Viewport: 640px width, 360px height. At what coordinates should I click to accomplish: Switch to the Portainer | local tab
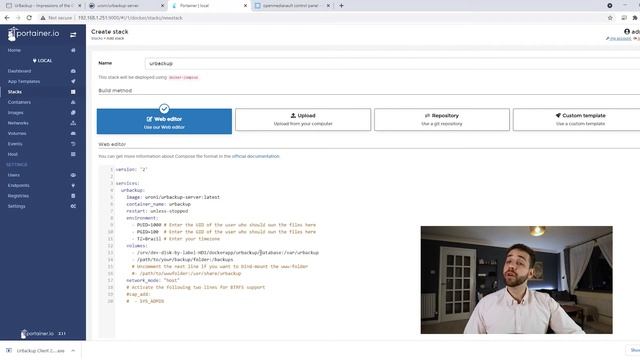coord(209,6)
